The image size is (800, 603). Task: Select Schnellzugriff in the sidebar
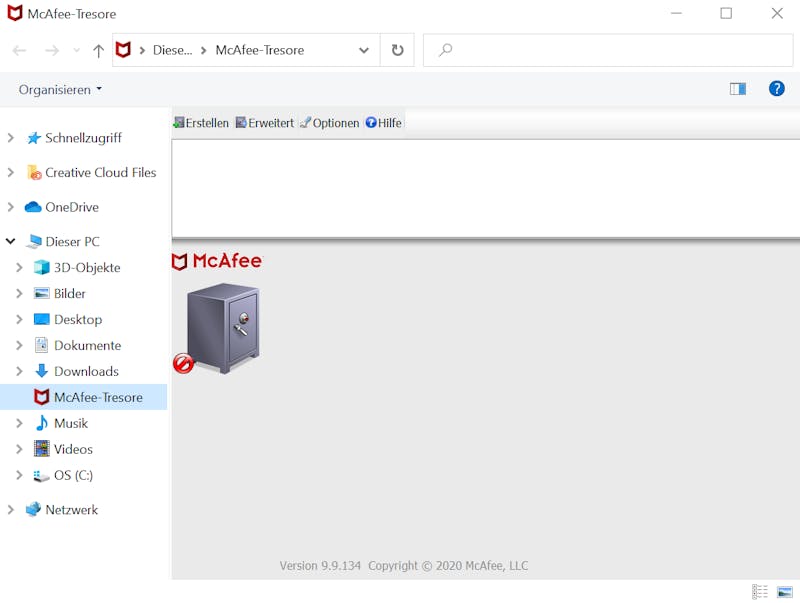pyautogui.click(x=83, y=138)
